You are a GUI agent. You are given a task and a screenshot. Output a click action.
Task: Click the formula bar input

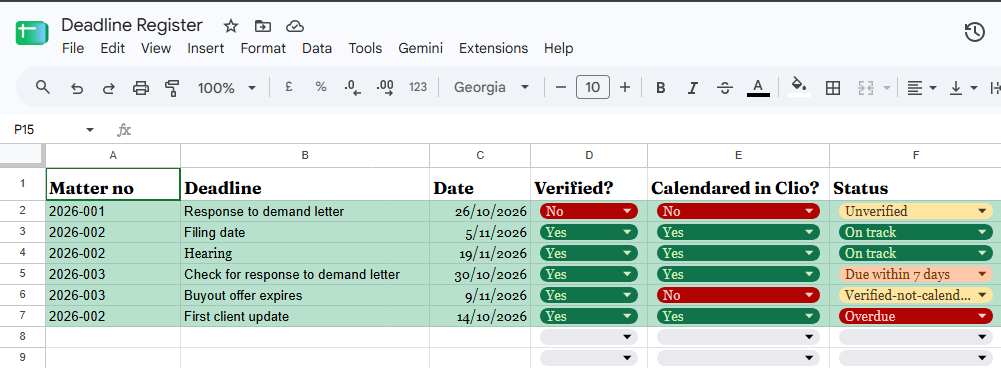point(568,130)
